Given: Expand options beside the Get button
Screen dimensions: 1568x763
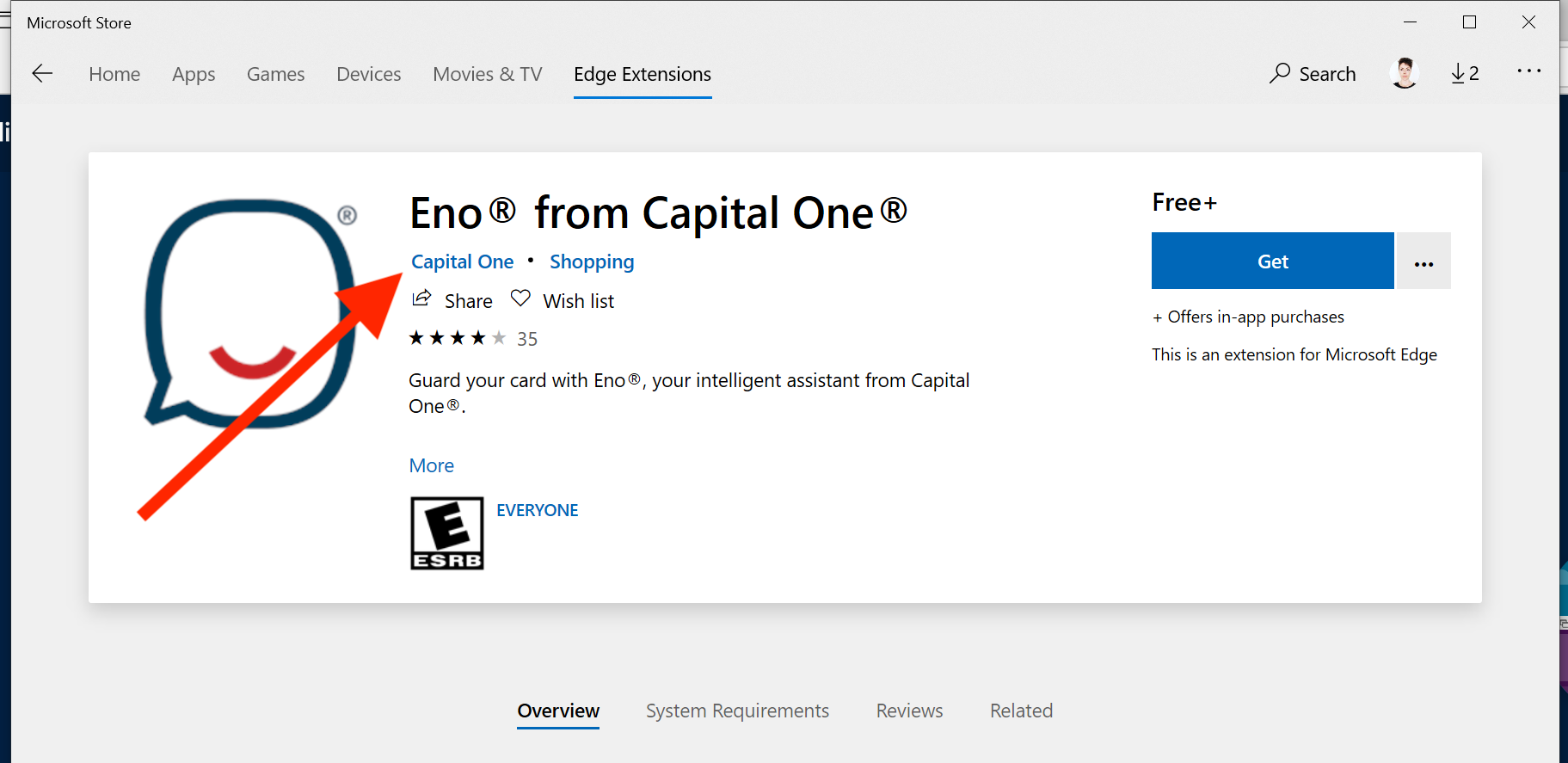Looking at the screenshot, I should 1423,261.
